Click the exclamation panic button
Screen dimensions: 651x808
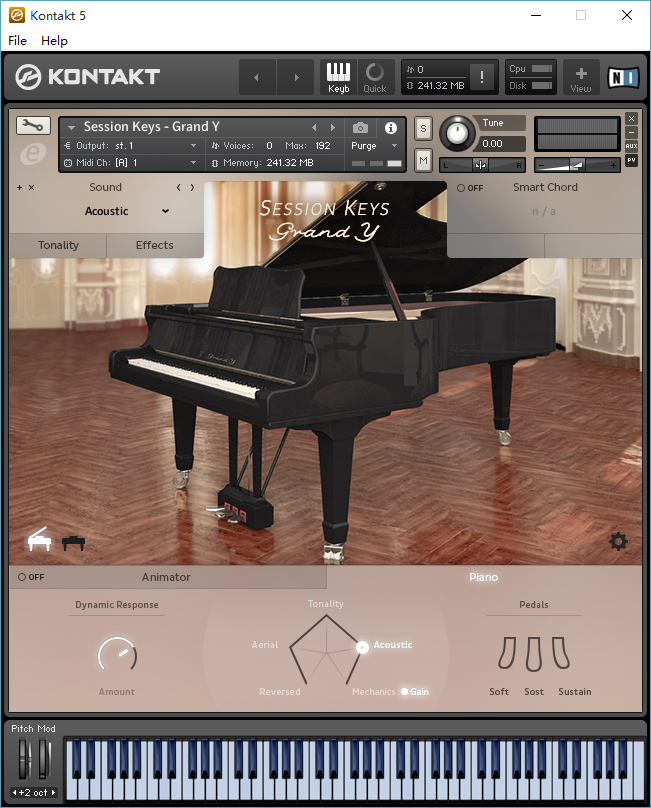pyautogui.click(x=482, y=77)
